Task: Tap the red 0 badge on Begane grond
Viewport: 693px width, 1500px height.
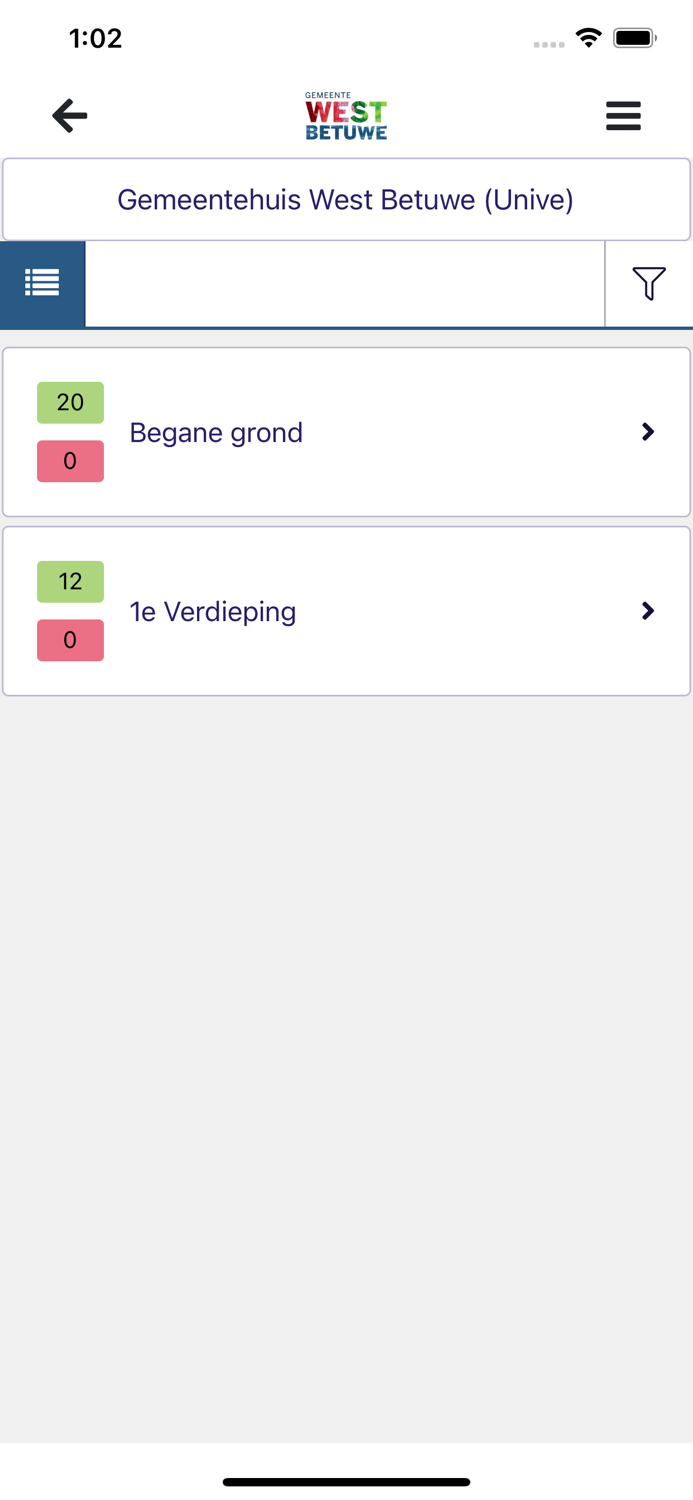Action: [70, 461]
